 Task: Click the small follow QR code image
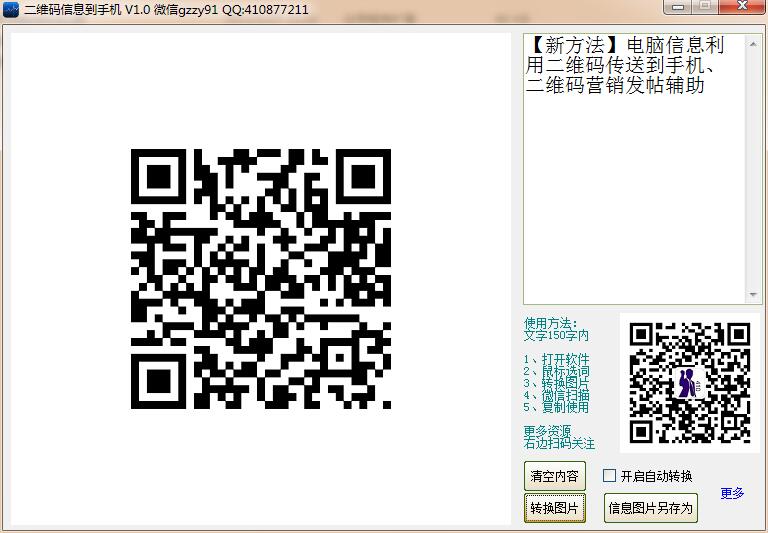(x=690, y=383)
